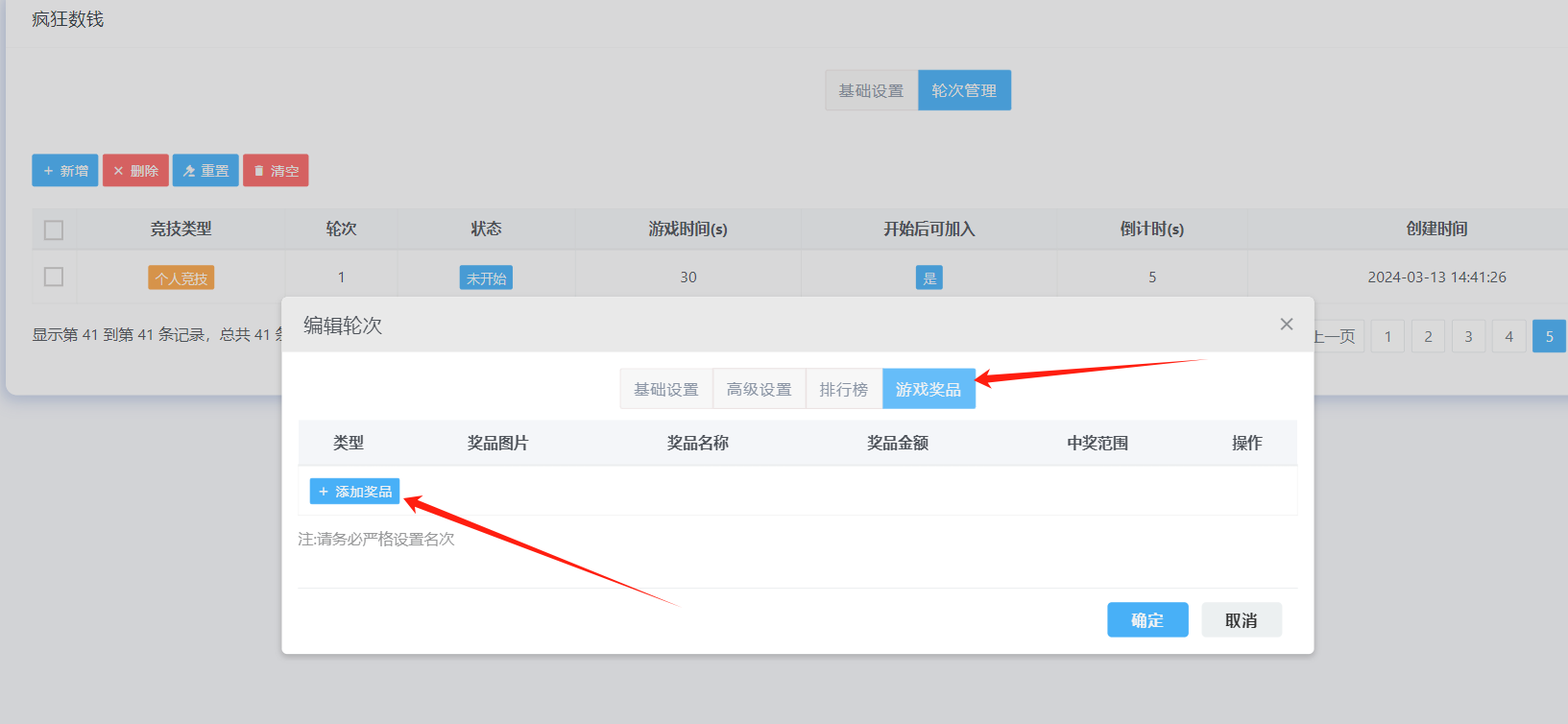The height and width of the screenshot is (724, 1568).
Task: Select the 轮次管理 tab
Action: (x=964, y=90)
